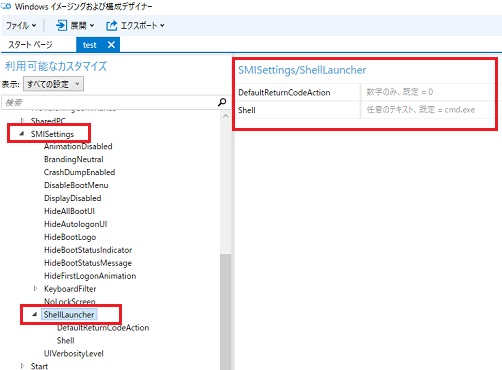Click the 検索 search field
502x370 pixels.
pyautogui.click(x=109, y=102)
